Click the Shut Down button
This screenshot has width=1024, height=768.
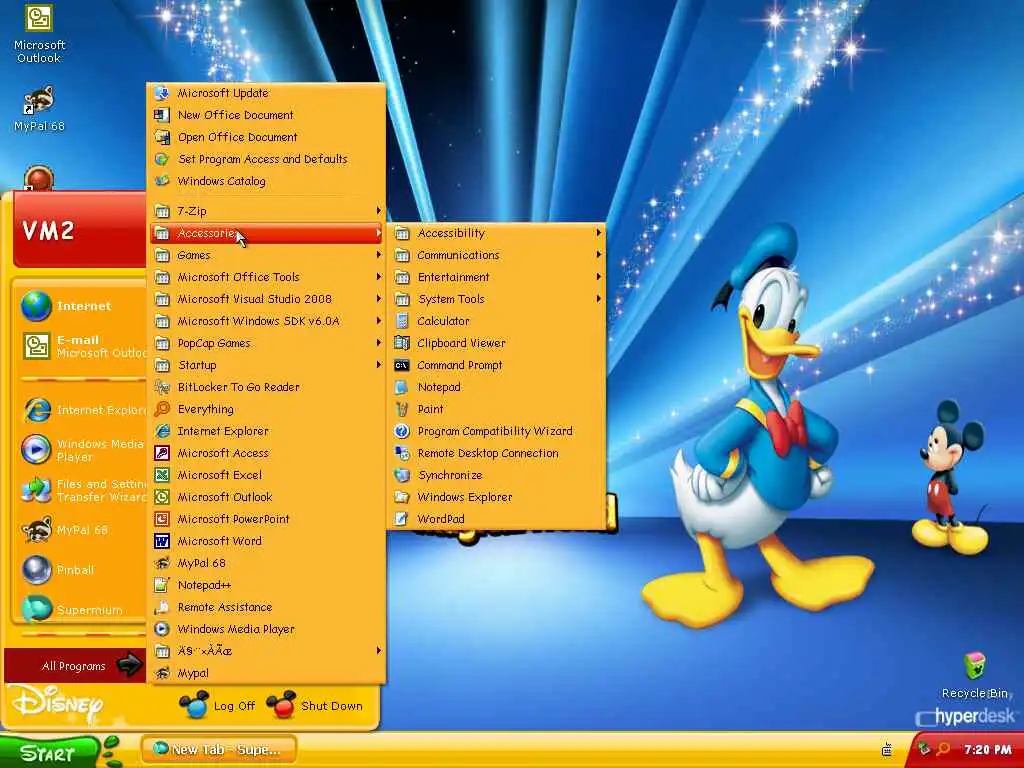pyautogui.click(x=315, y=706)
